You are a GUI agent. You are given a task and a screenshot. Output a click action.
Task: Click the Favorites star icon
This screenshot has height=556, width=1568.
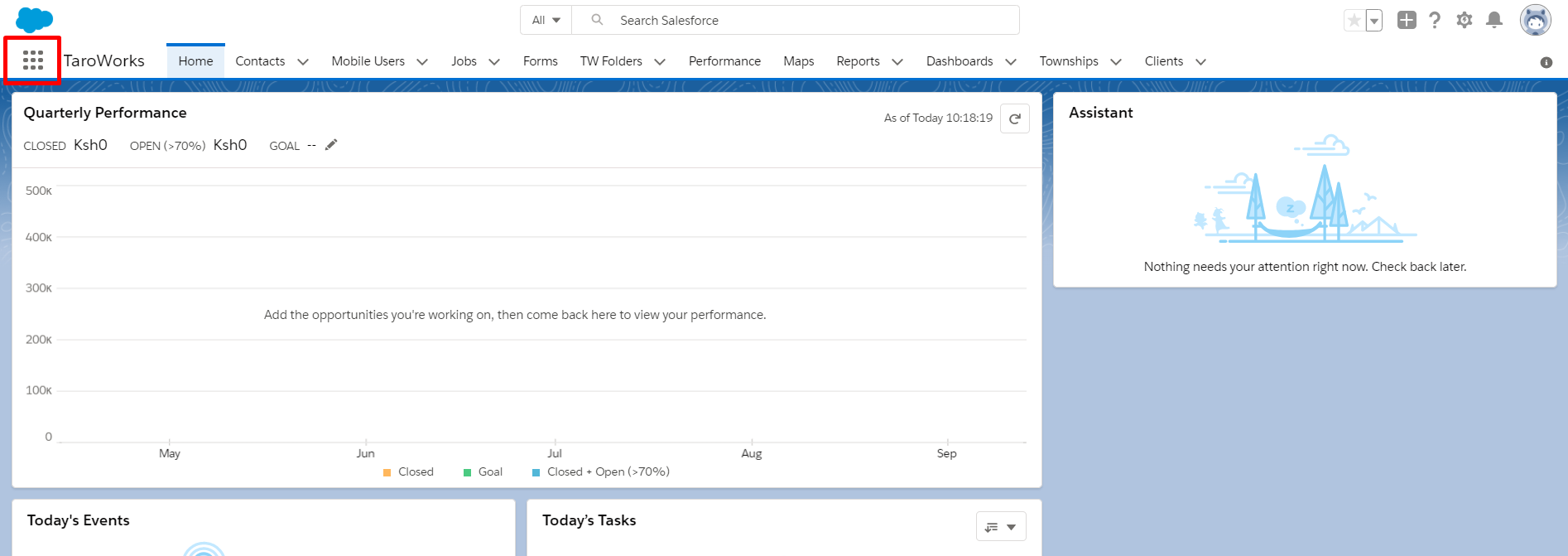click(1354, 21)
